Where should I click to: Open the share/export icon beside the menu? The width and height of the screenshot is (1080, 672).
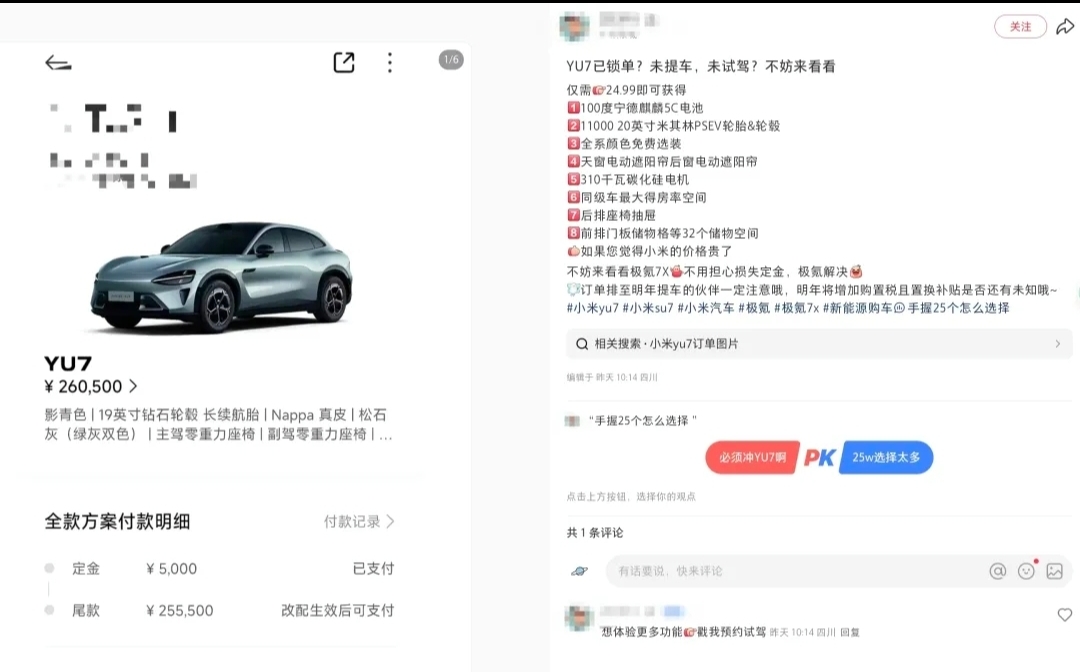click(x=344, y=63)
